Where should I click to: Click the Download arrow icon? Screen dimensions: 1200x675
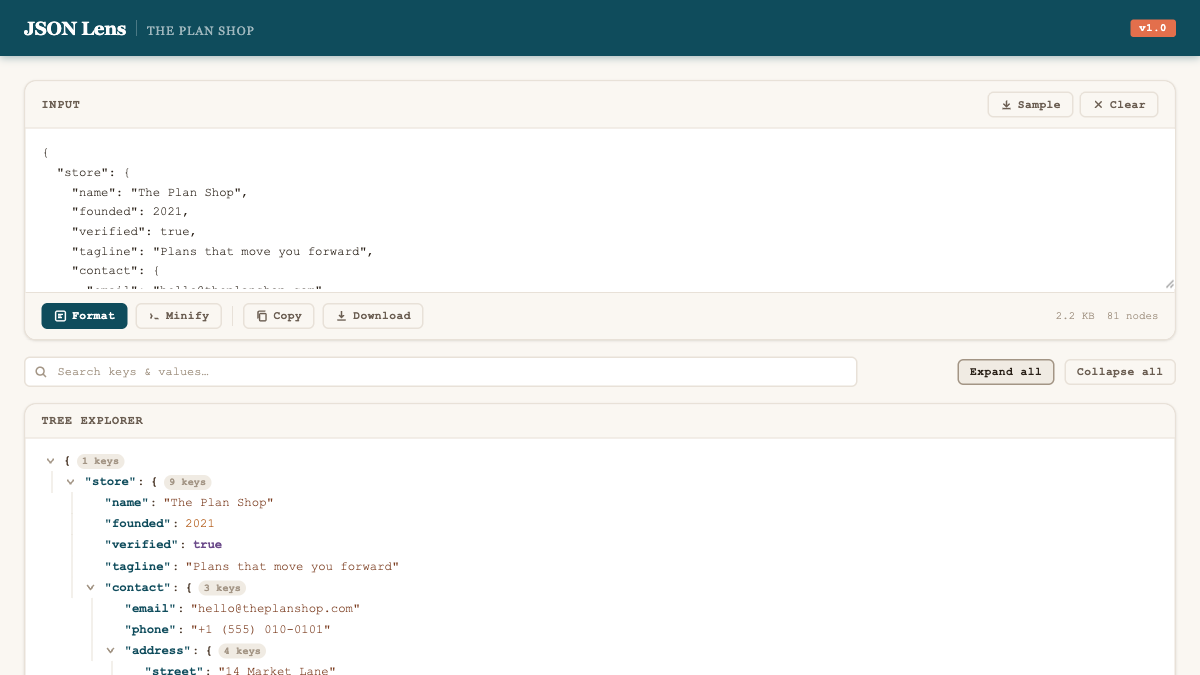pyautogui.click(x=341, y=316)
